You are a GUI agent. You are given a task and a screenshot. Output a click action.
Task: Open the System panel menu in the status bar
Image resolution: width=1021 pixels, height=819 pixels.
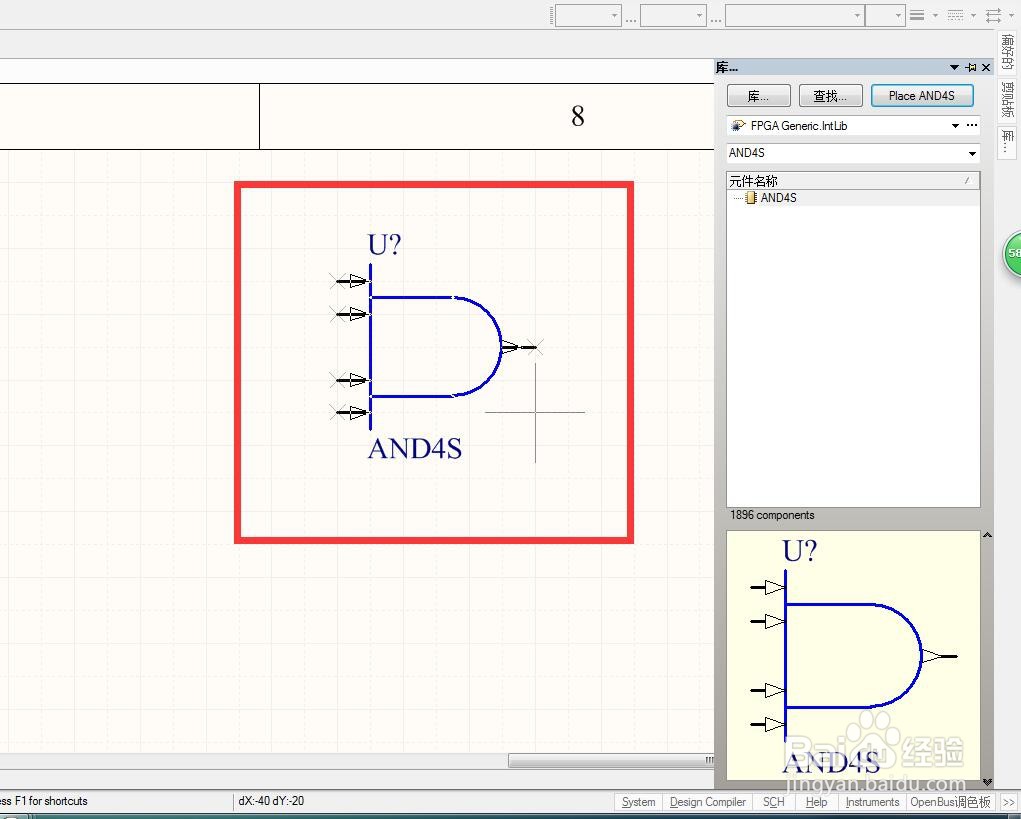[x=639, y=802]
